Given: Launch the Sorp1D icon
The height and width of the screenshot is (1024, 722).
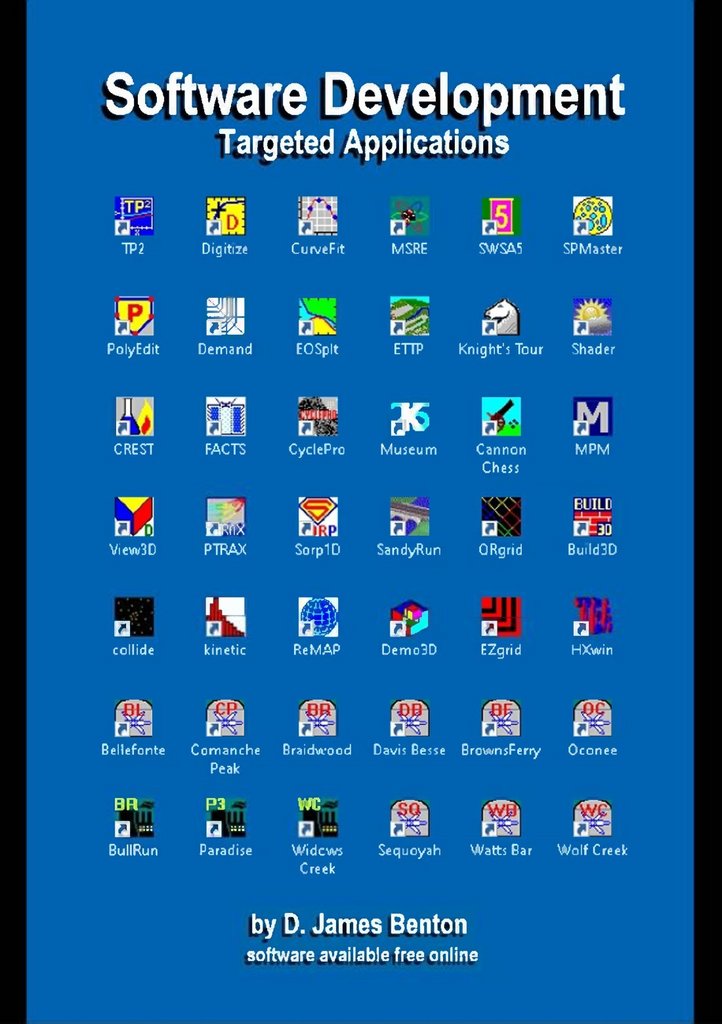Looking at the screenshot, I should click(x=318, y=517).
